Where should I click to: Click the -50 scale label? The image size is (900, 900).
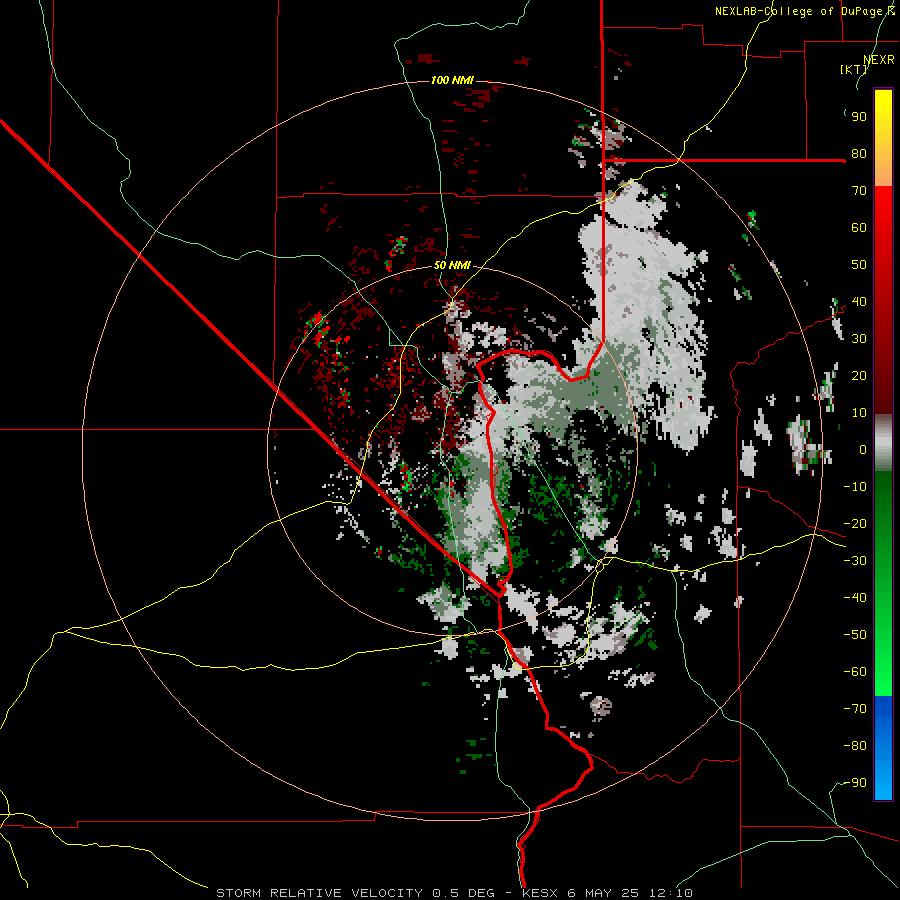point(855,635)
